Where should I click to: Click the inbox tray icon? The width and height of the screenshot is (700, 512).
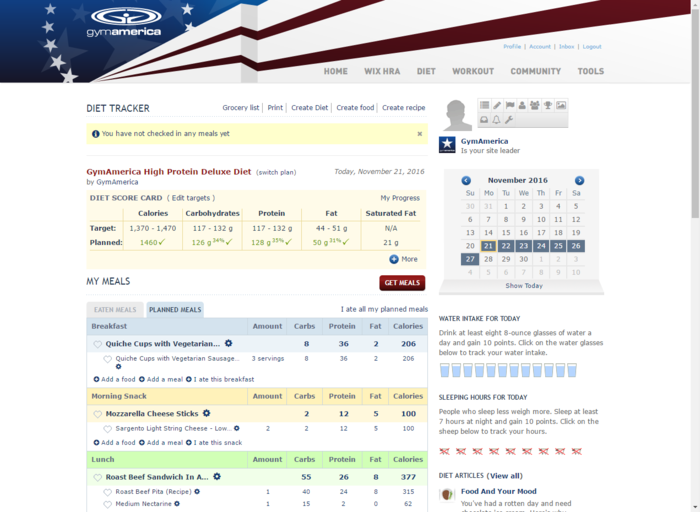484,120
